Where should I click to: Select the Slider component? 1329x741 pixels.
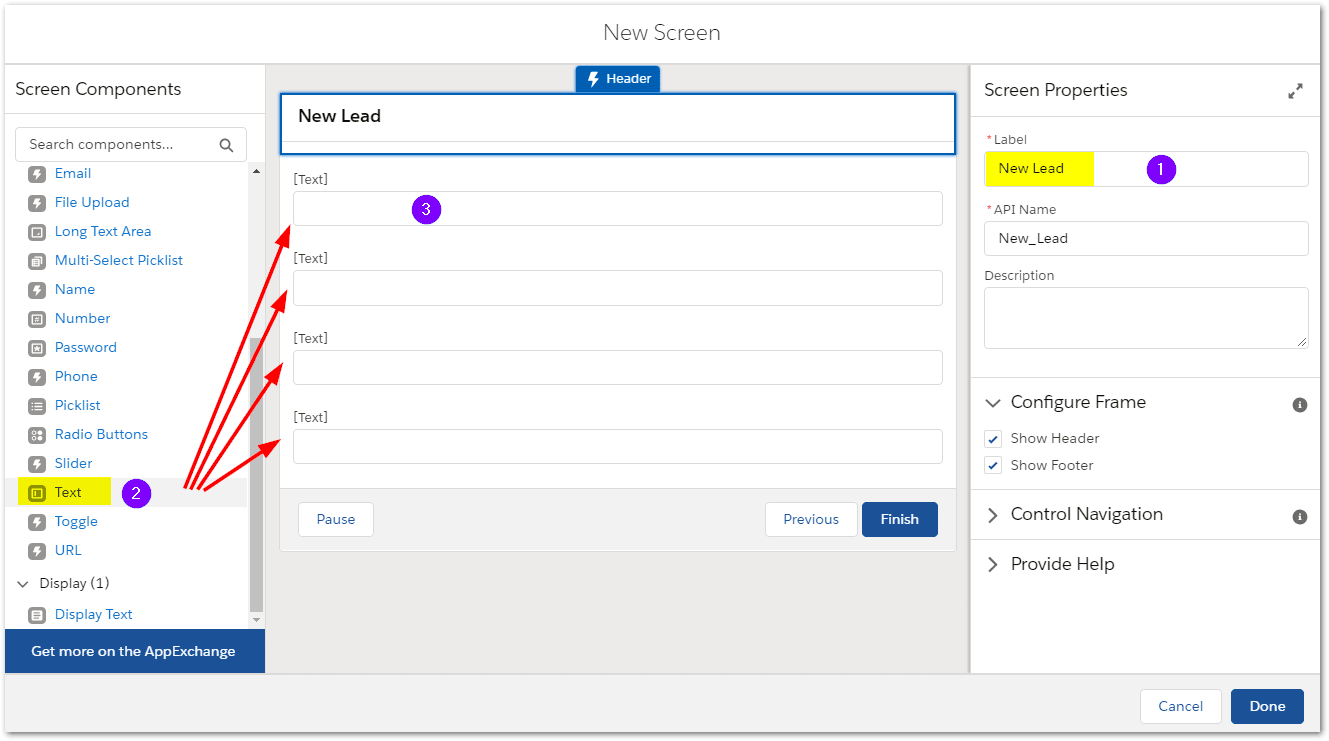[x=73, y=464]
